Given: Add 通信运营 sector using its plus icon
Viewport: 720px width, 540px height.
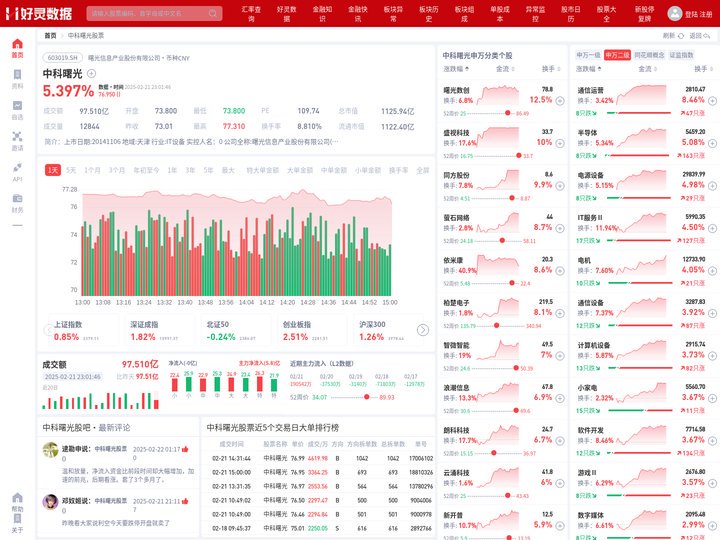Looking at the screenshot, I should [x=712, y=101].
